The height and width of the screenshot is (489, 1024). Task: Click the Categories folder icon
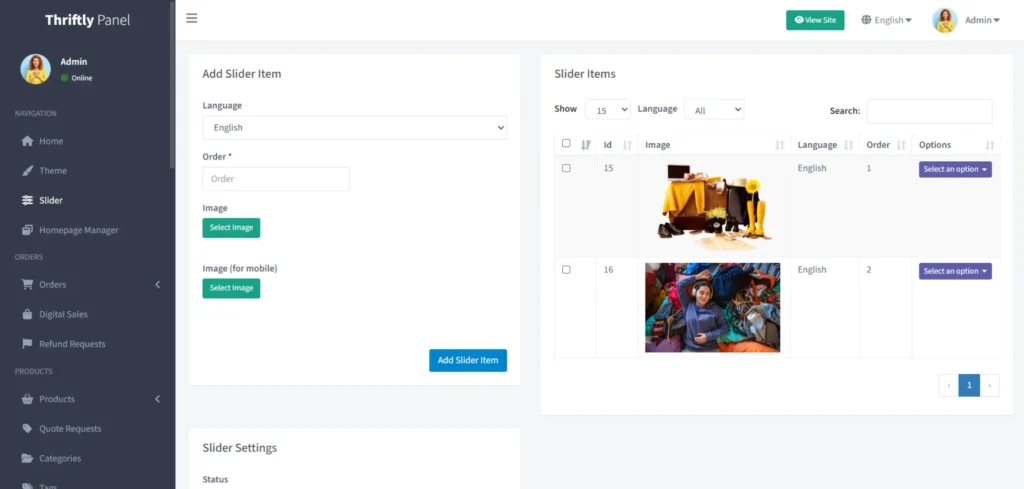(x=28, y=459)
